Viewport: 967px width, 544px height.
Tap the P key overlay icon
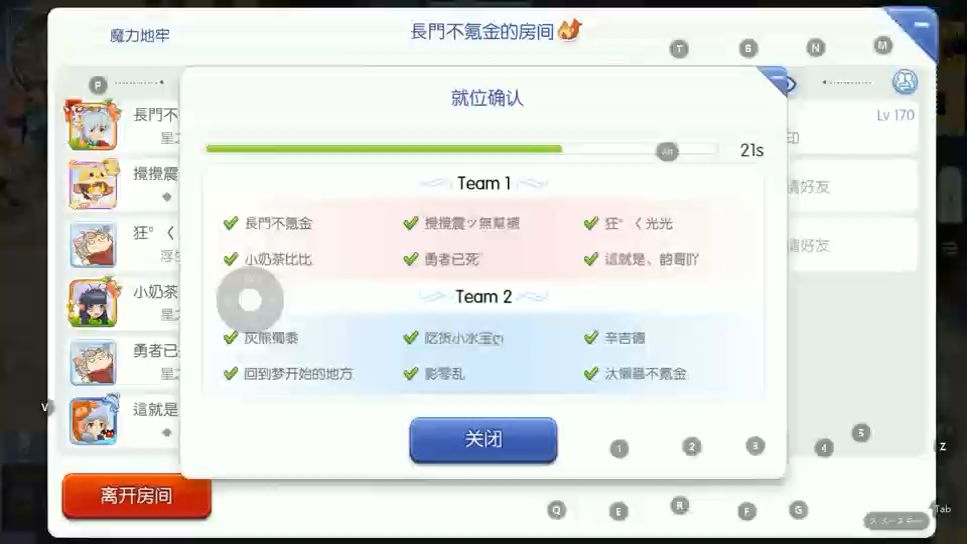[98, 85]
